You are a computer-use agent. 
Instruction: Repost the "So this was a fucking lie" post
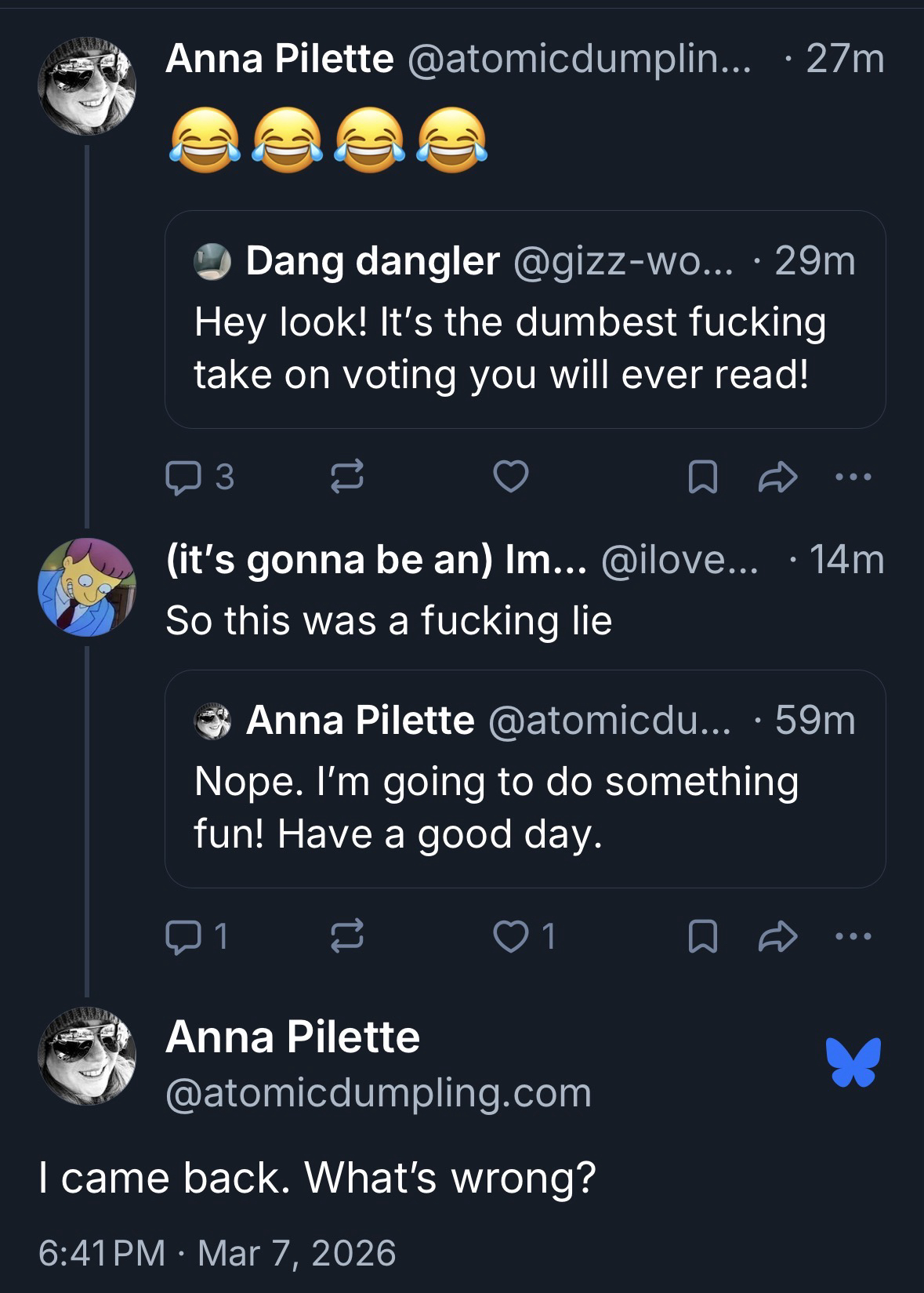coord(347,936)
